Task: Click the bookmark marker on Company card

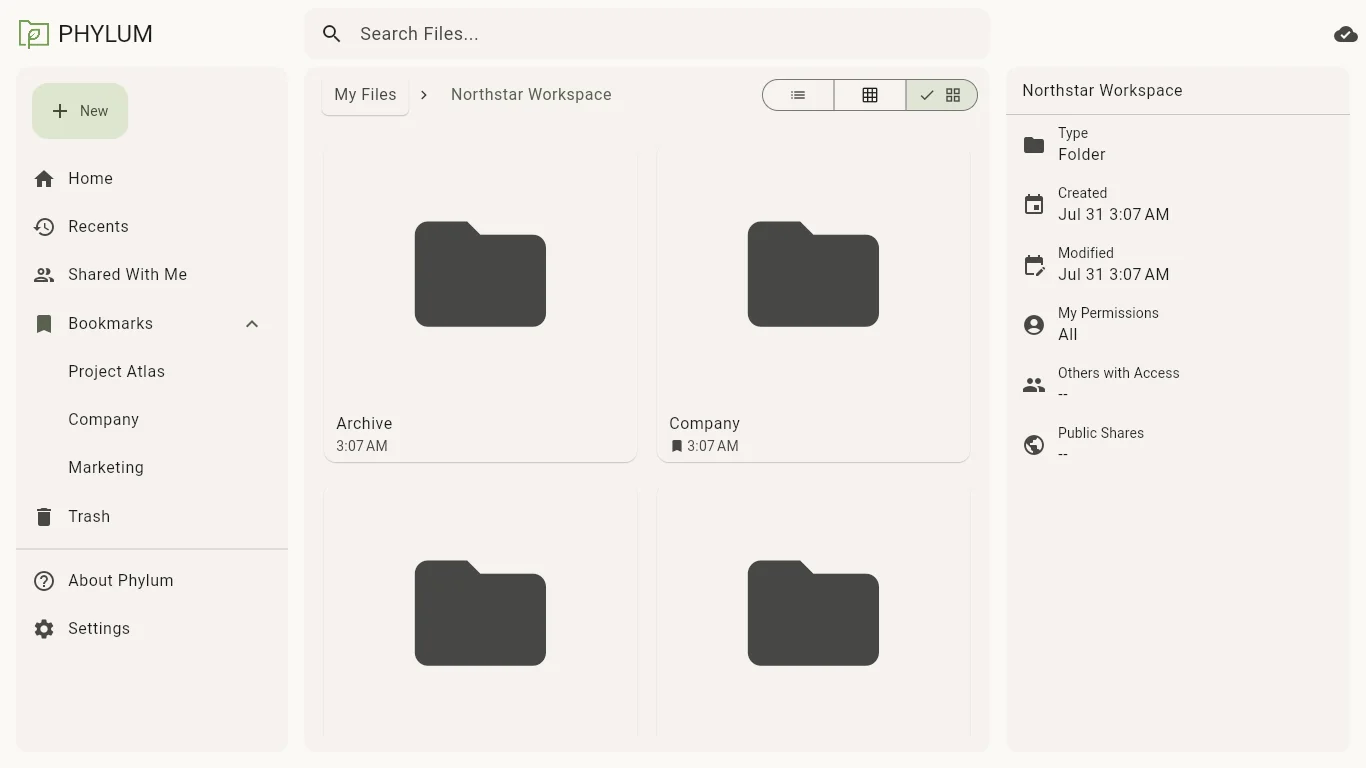Action: click(677, 446)
